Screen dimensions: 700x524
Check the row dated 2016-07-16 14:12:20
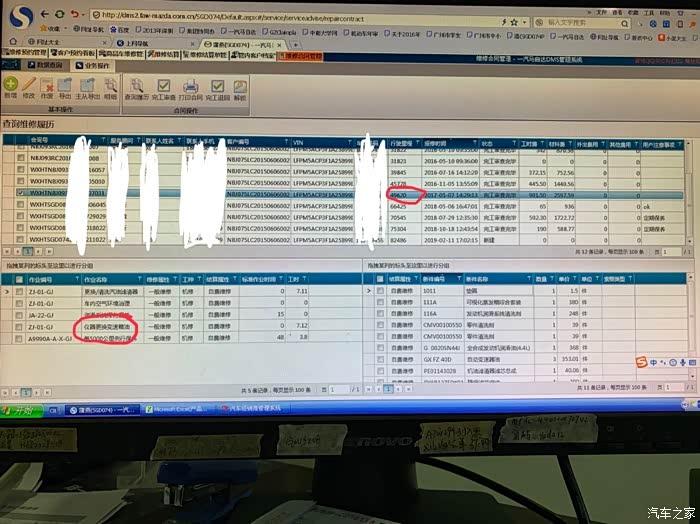pos(21,170)
